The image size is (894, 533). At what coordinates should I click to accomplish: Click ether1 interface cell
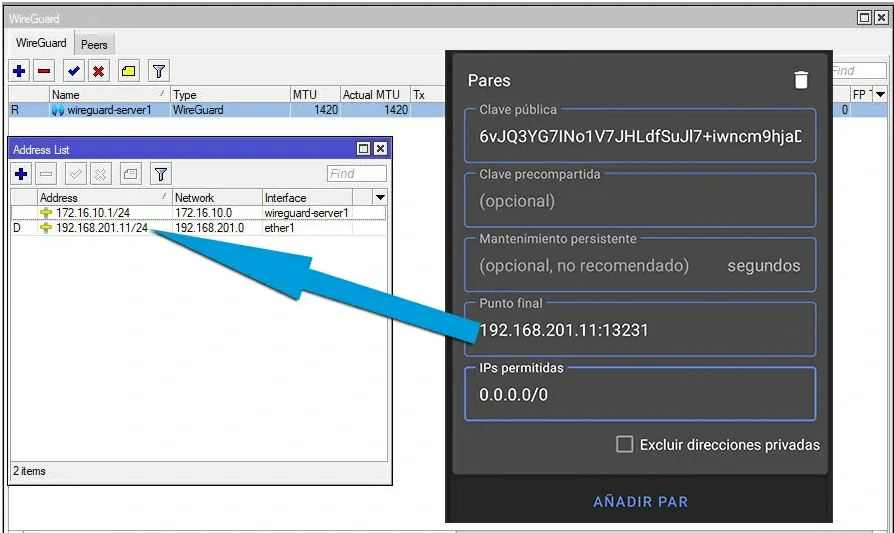tap(279, 228)
